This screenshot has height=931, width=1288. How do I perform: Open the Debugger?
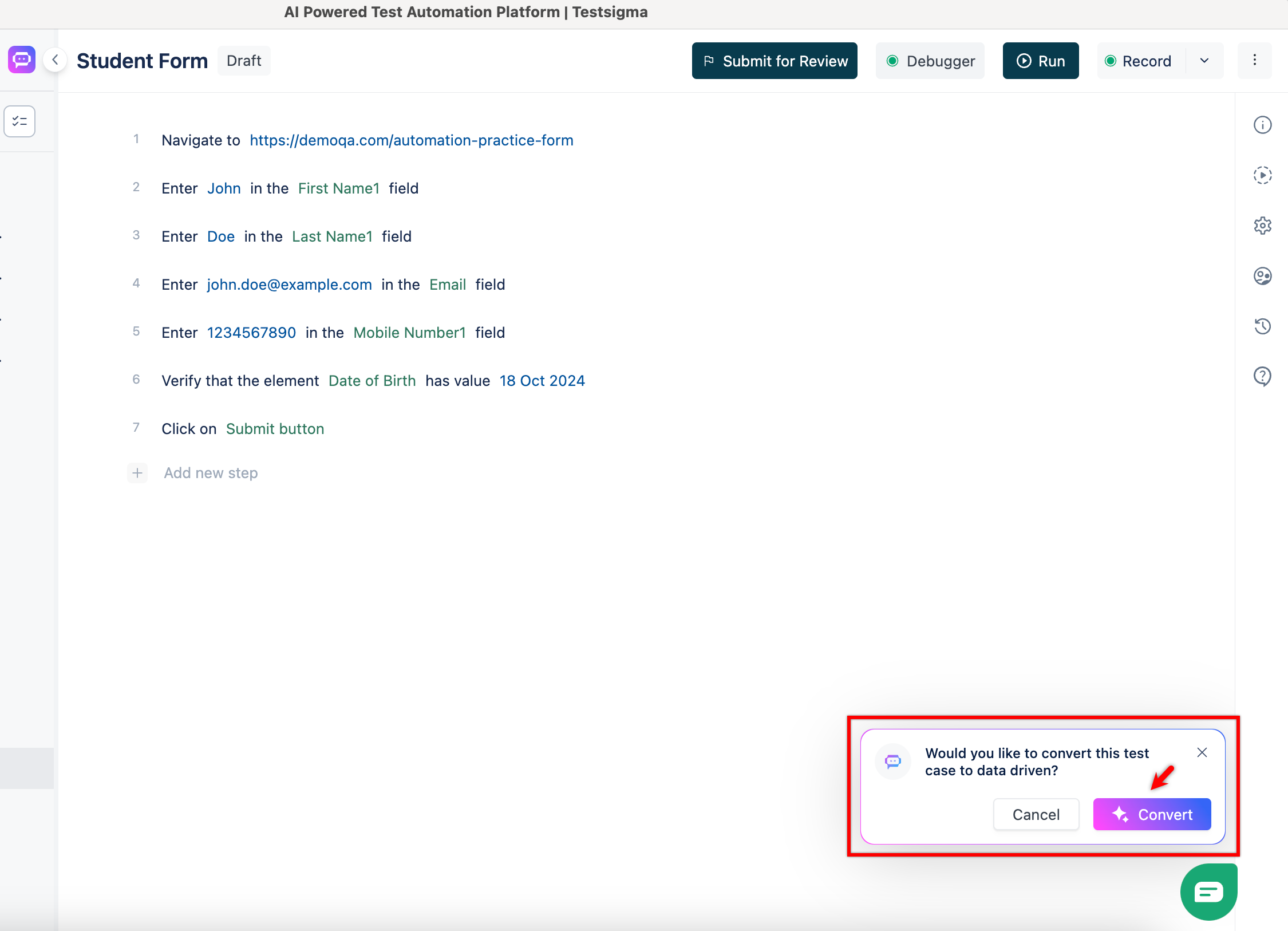[x=930, y=61]
